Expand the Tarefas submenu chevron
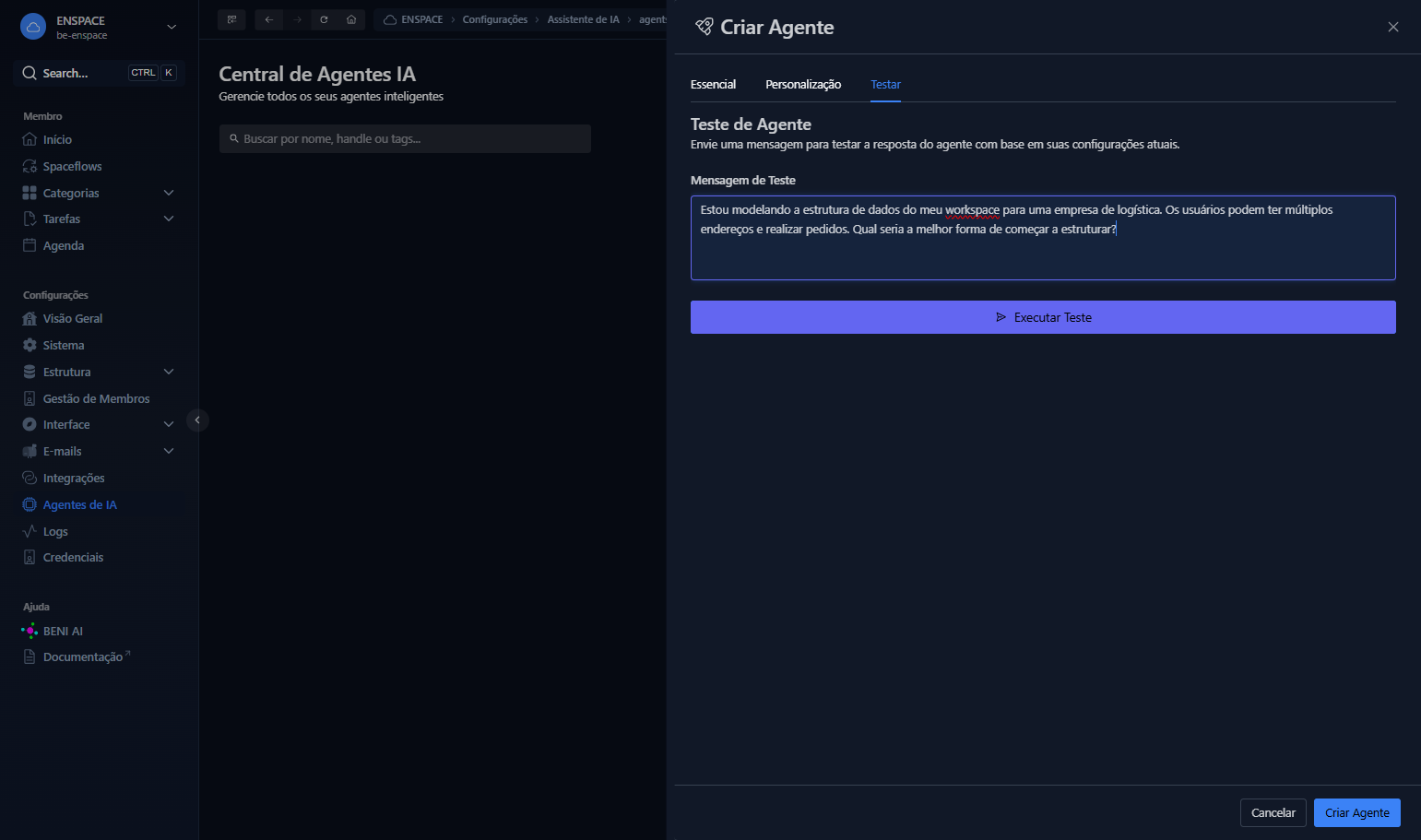 (169, 219)
